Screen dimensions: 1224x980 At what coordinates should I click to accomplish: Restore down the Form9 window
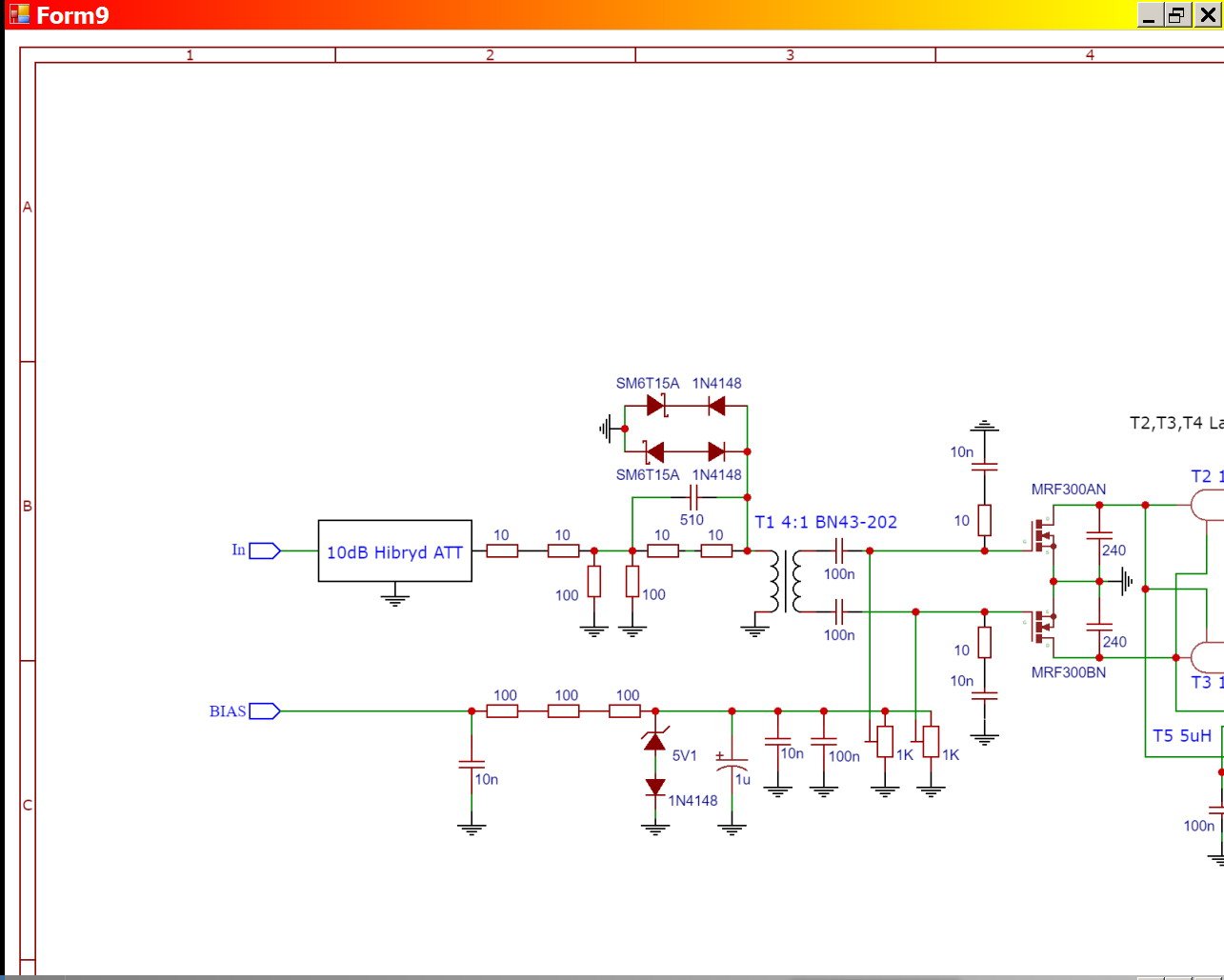click(x=1178, y=15)
